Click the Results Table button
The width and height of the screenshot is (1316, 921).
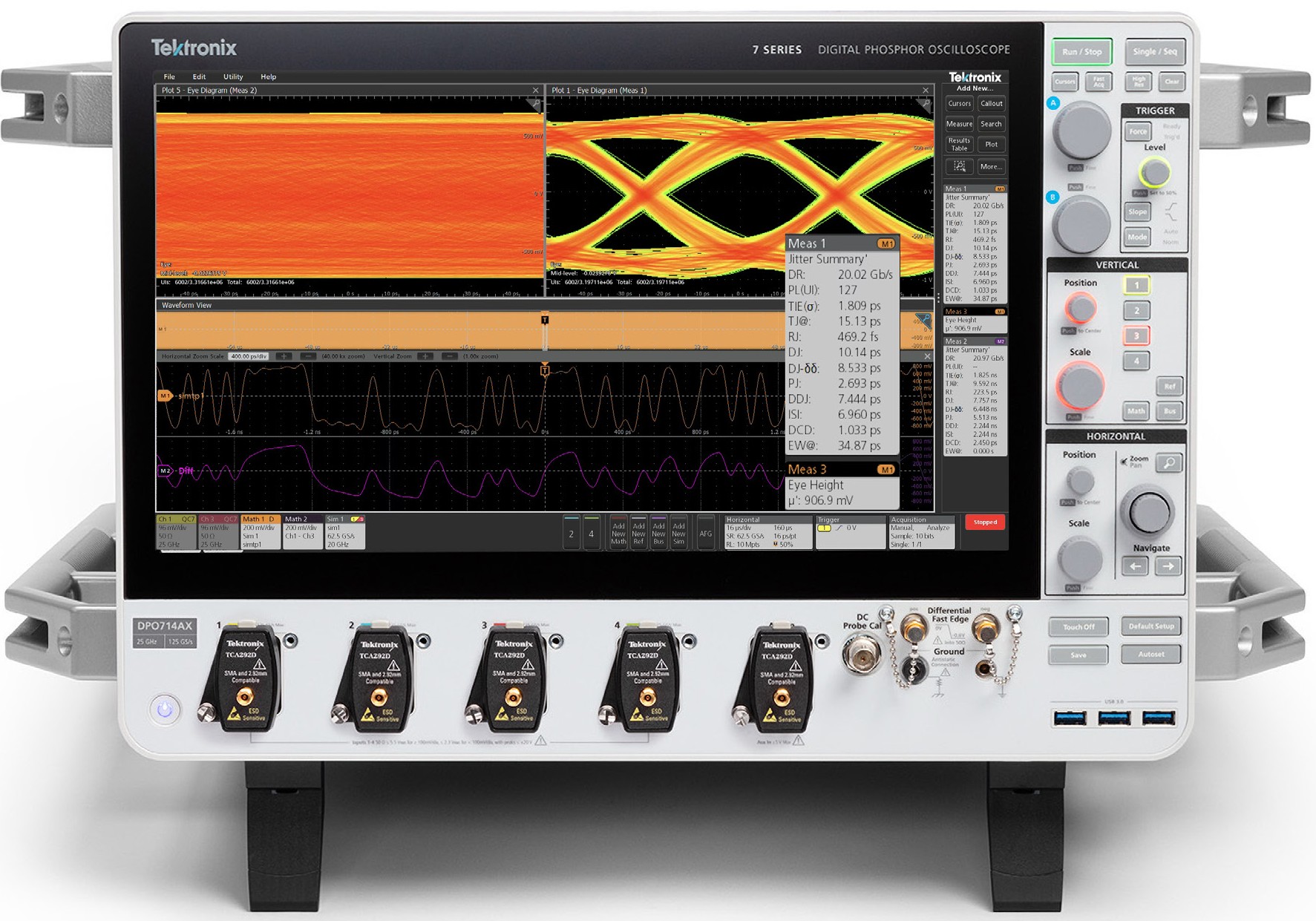pos(959,144)
